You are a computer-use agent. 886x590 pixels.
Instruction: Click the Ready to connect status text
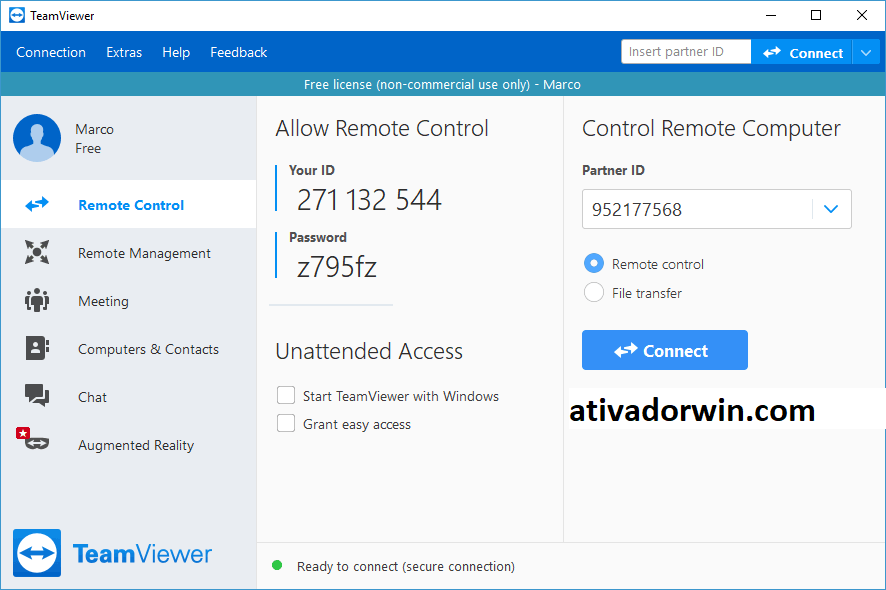pos(406,566)
